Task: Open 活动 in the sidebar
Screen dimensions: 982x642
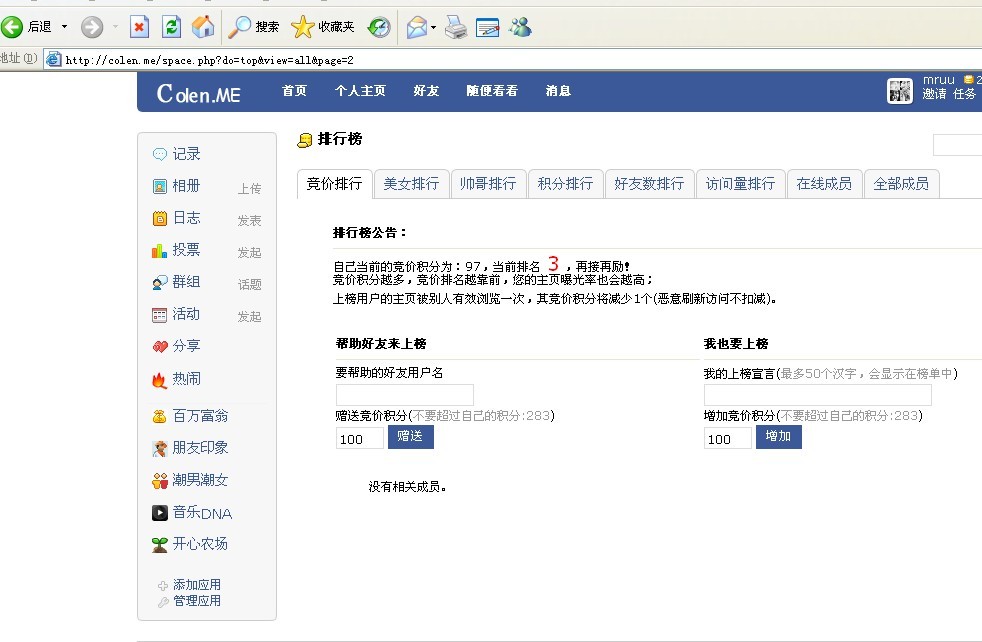Action: 186,314
